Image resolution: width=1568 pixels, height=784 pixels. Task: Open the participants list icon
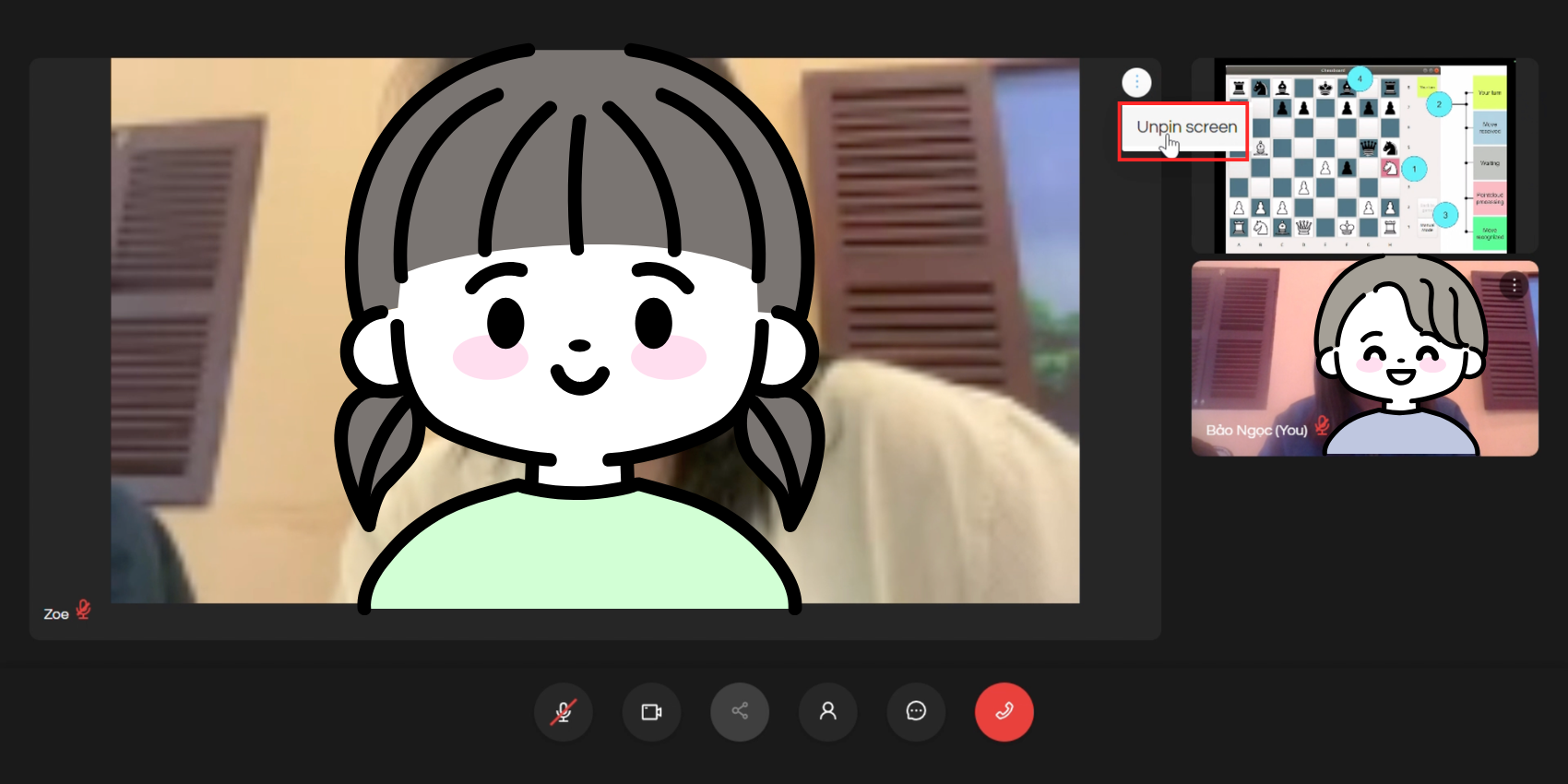pyautogui.click(x=828, y=712)
